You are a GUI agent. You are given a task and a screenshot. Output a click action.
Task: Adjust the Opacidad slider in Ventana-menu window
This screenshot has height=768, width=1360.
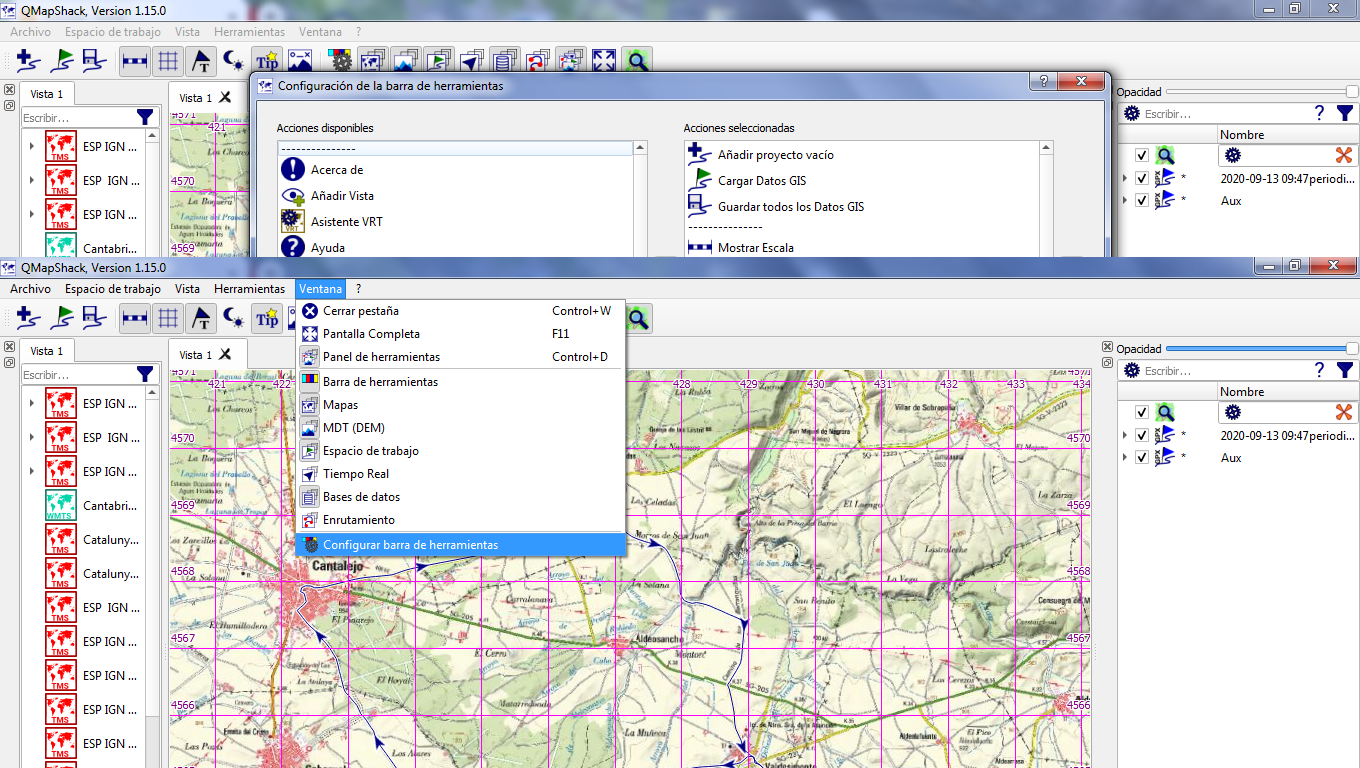click(1262, 349)
